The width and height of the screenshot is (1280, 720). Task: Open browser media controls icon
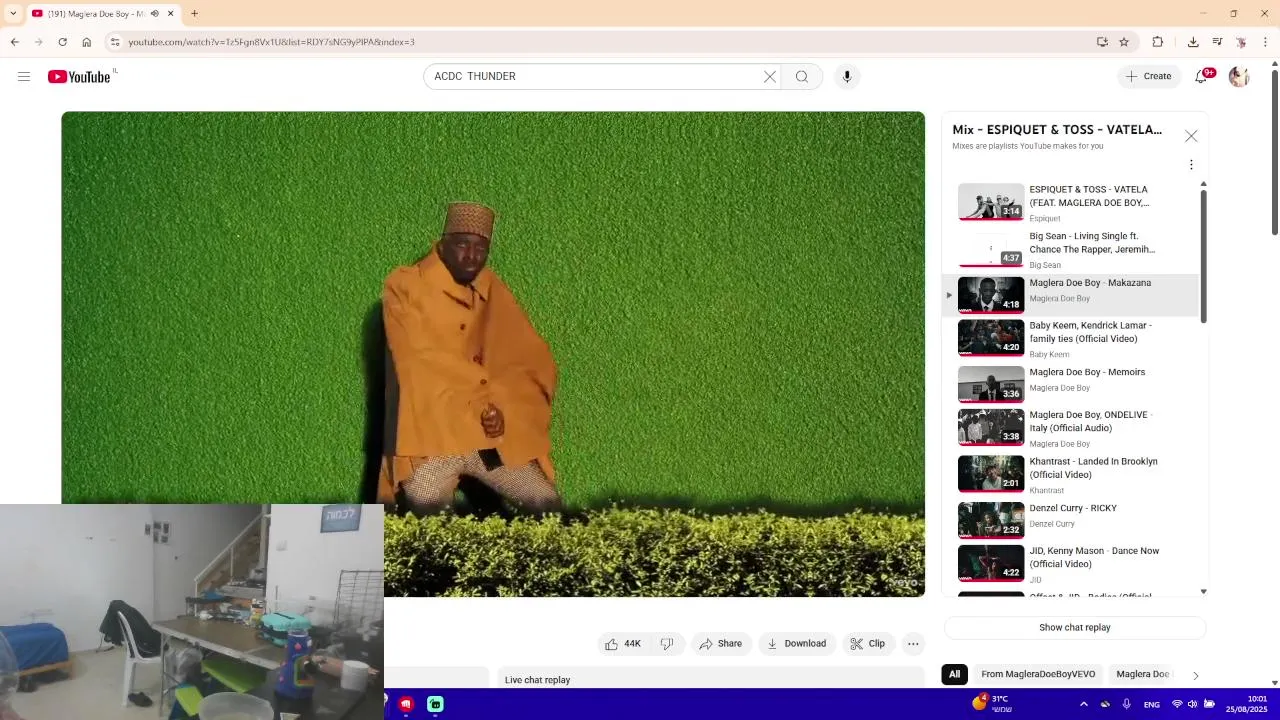click(x=1217, y=42)
